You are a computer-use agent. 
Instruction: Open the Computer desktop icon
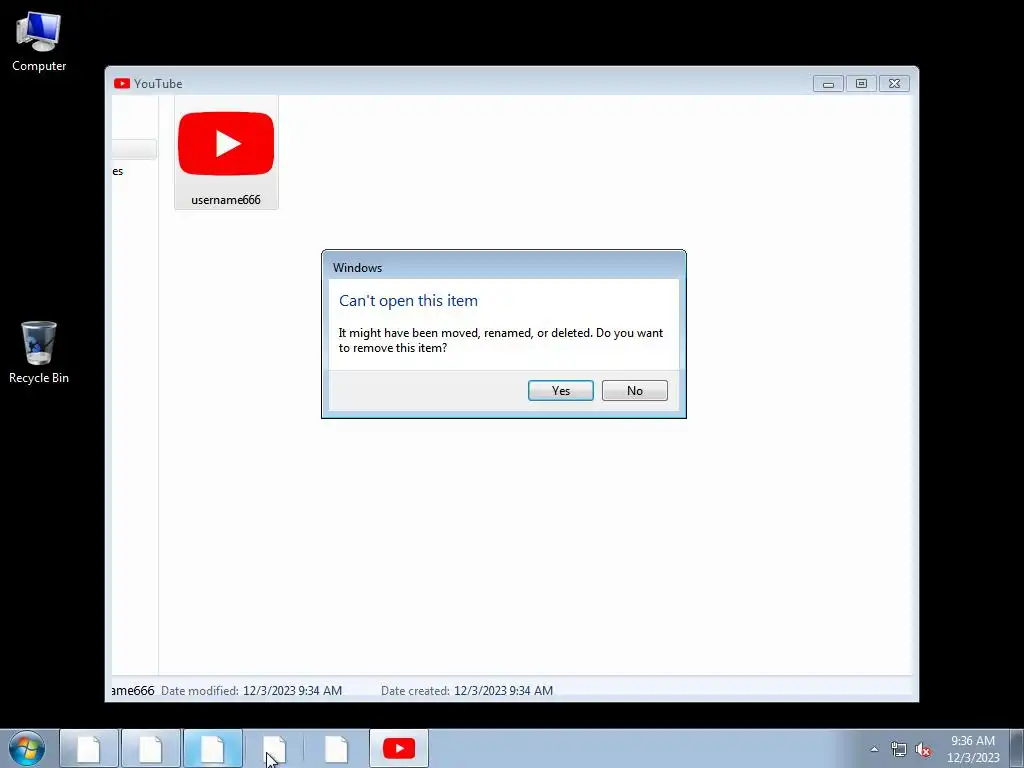point(39,42)
